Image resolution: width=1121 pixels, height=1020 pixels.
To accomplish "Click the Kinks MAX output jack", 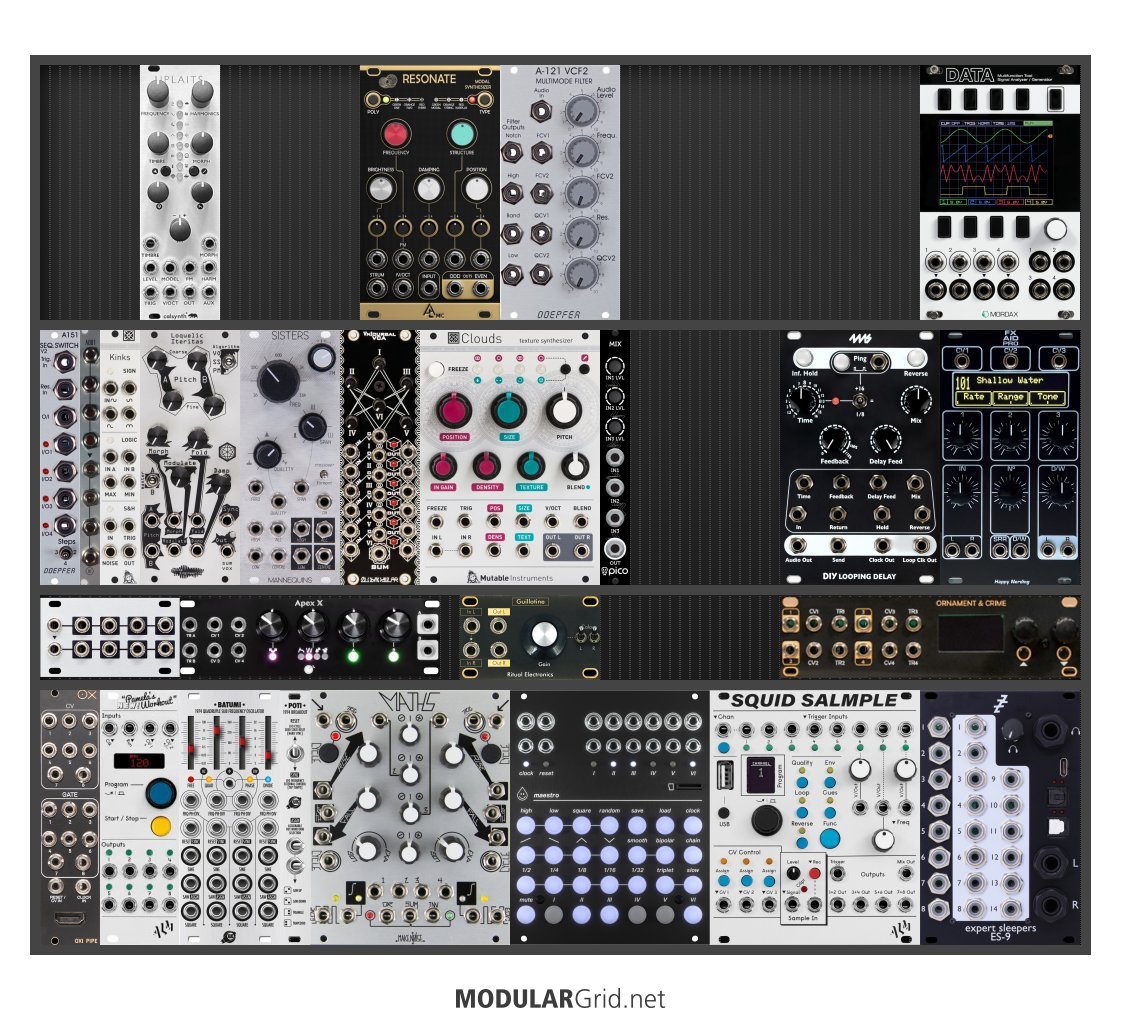I will pos(110,483).
